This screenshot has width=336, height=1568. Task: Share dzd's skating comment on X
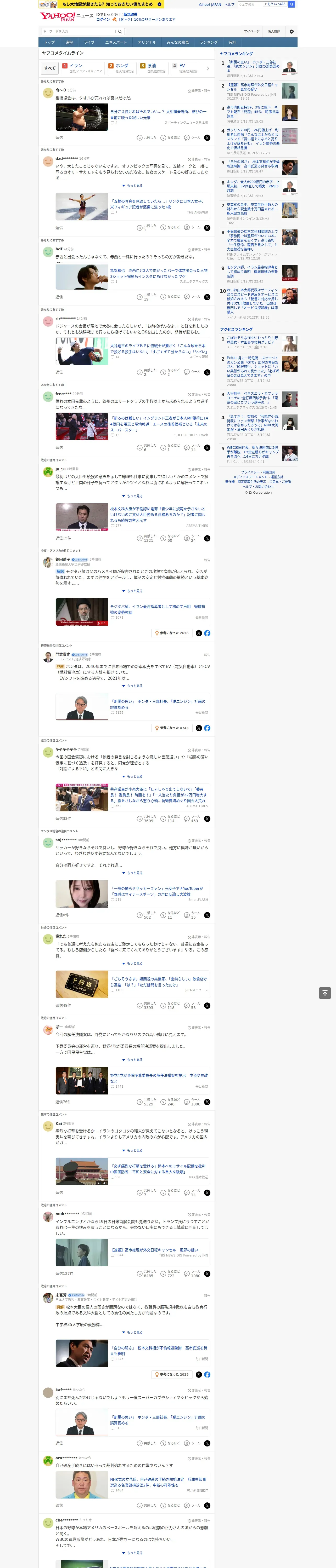(207, 227)
